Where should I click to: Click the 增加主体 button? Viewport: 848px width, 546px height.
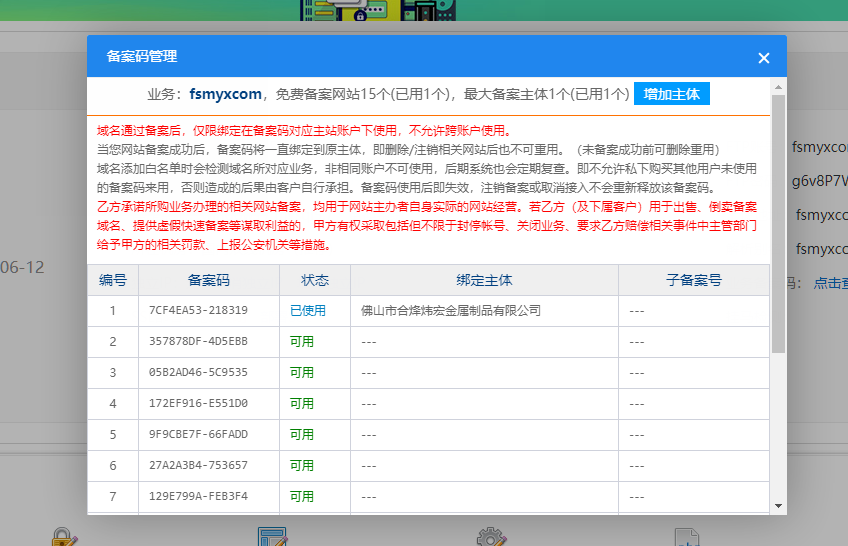(x=671, y=94)
